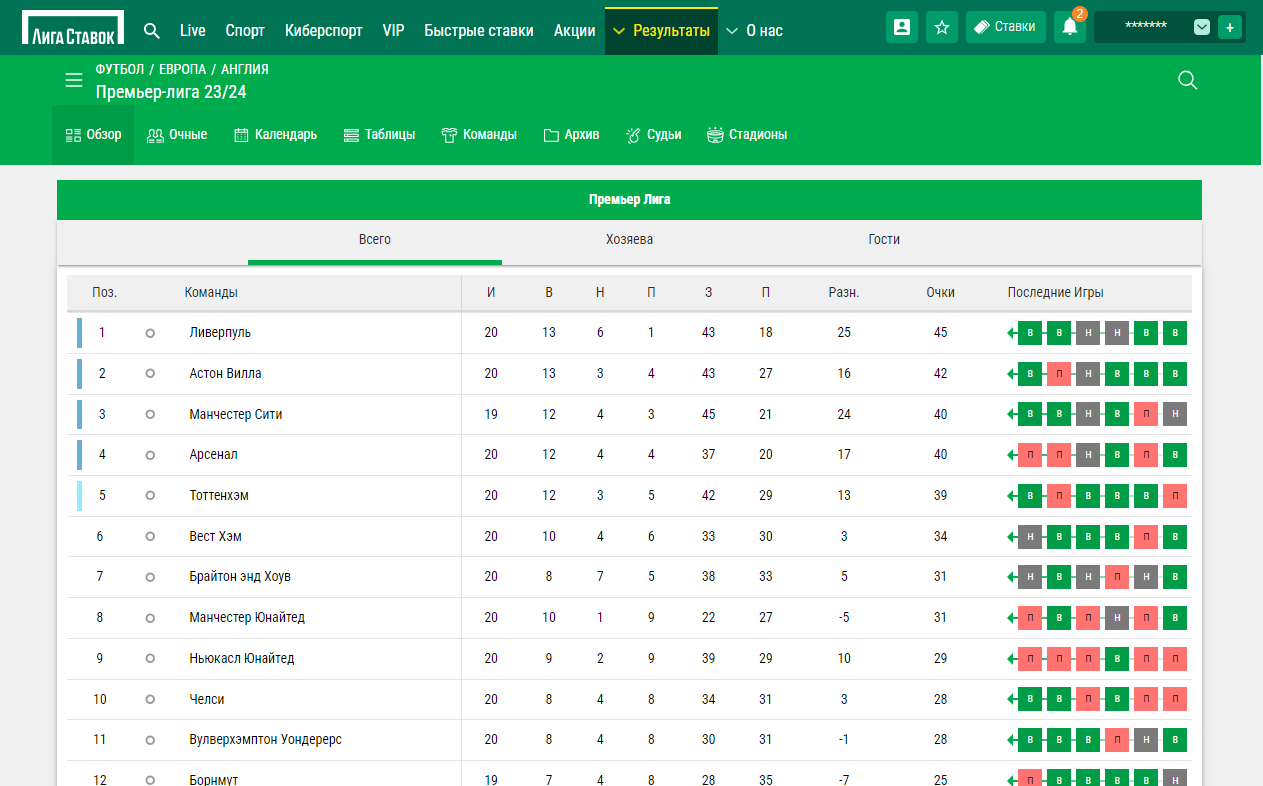Expand the Результаты dropdown menu
Screen dimensions: 1263x786
point(661,31)
